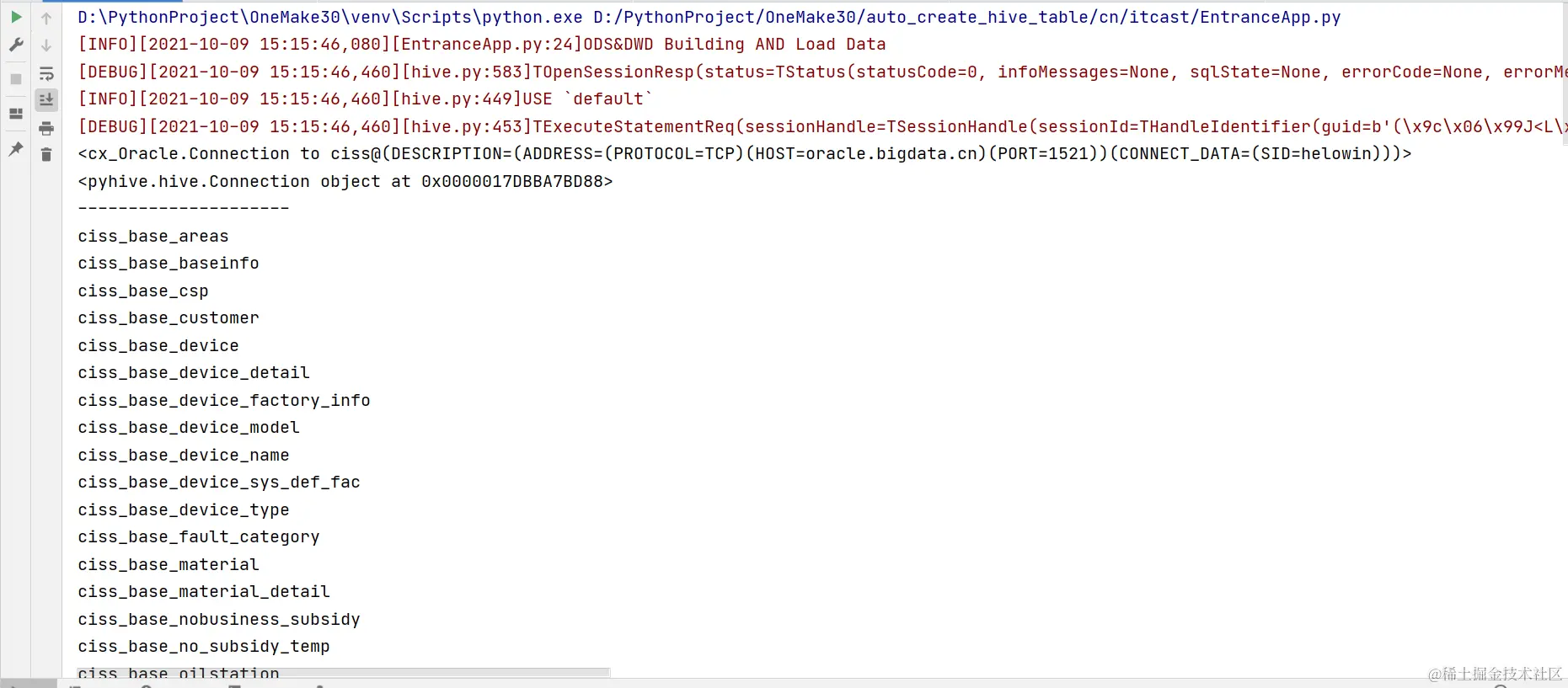
Task: Toggle scroll to end of console
Action: click(46, 100)
